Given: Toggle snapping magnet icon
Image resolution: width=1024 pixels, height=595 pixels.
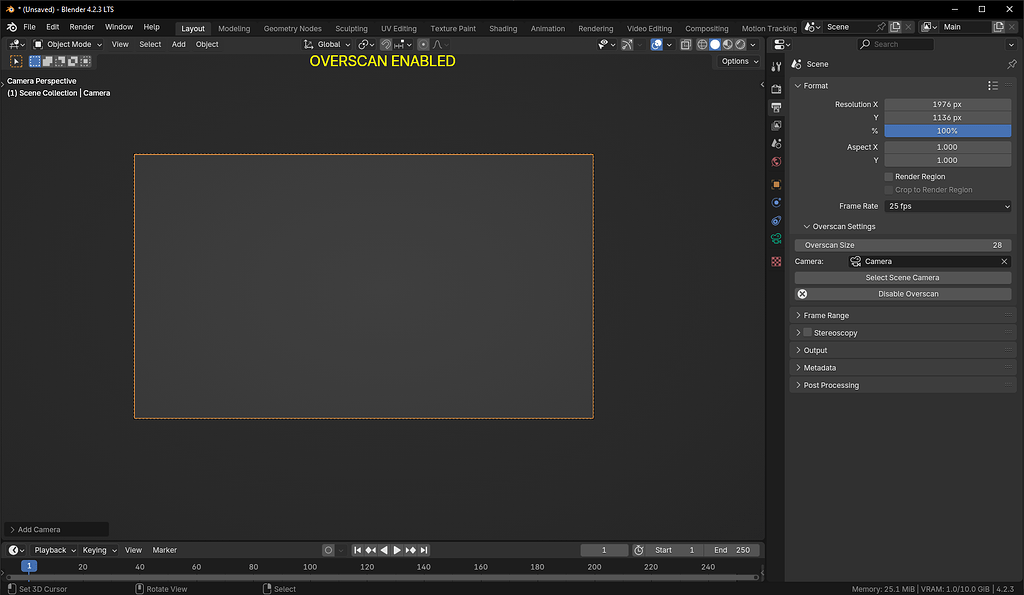Looking at the screenshot, I should [x=386, y=44].
